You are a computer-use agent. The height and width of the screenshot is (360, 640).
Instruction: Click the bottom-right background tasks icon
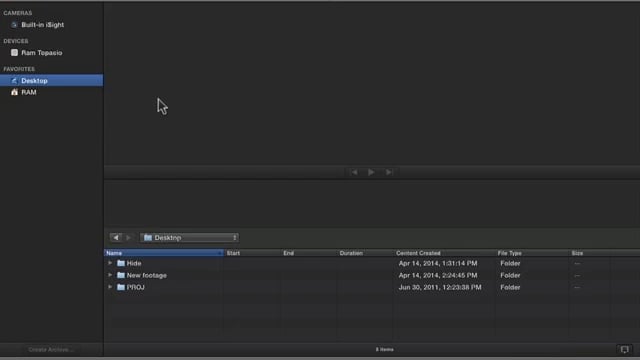pyautogui.click(x=624, y=349)
